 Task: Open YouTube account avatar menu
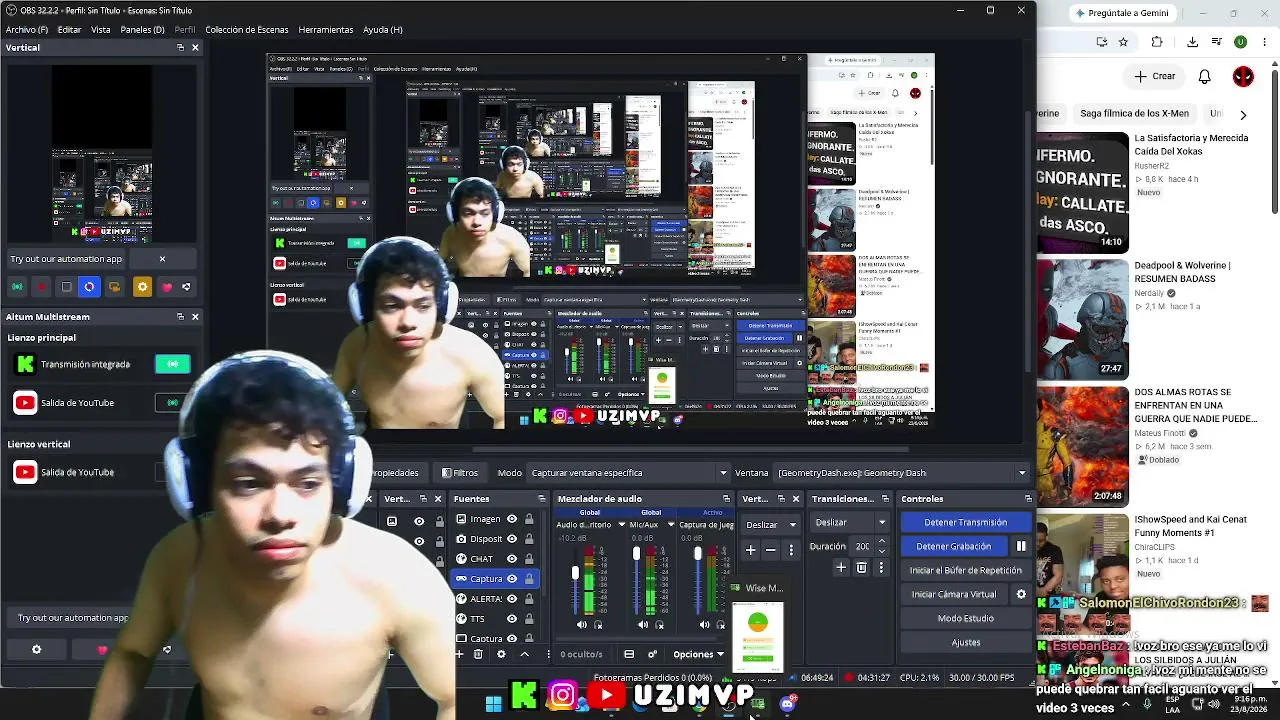pyautogui.click(x=1243, y=76)
